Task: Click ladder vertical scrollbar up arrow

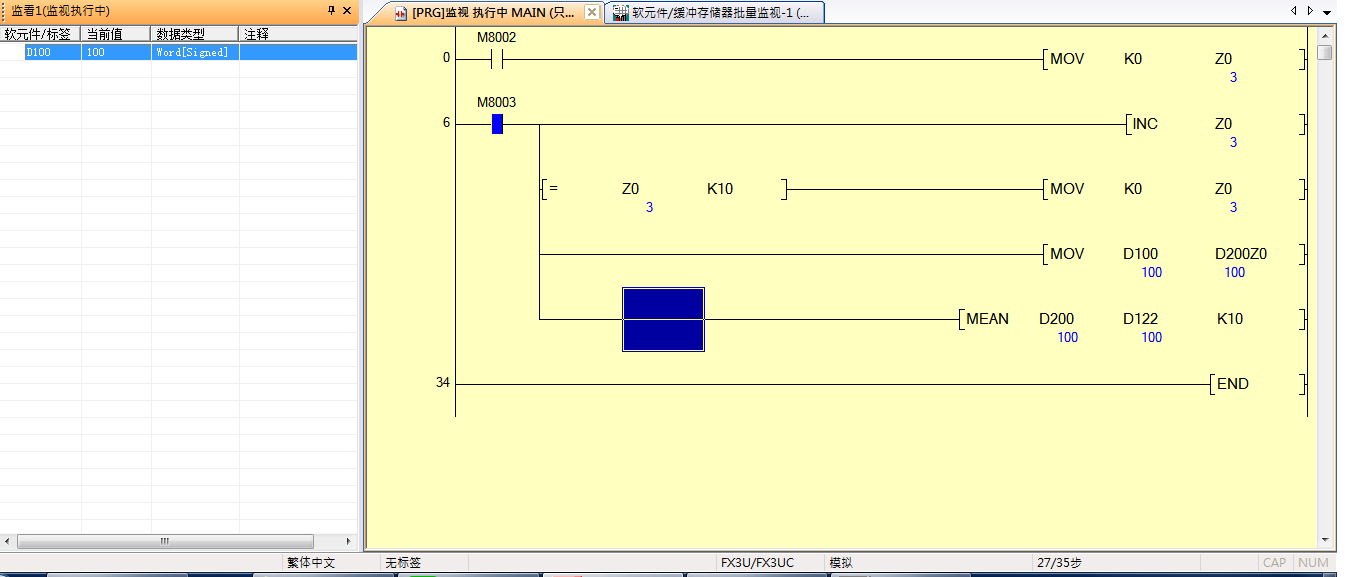Action: coord(1324,36)
